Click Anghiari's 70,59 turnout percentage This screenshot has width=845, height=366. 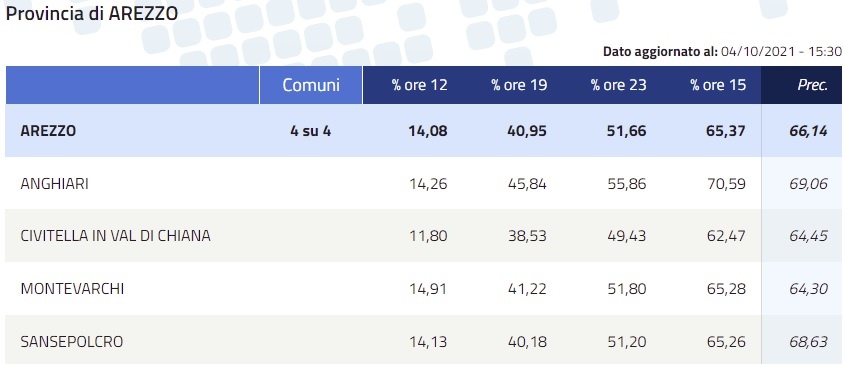726,184
